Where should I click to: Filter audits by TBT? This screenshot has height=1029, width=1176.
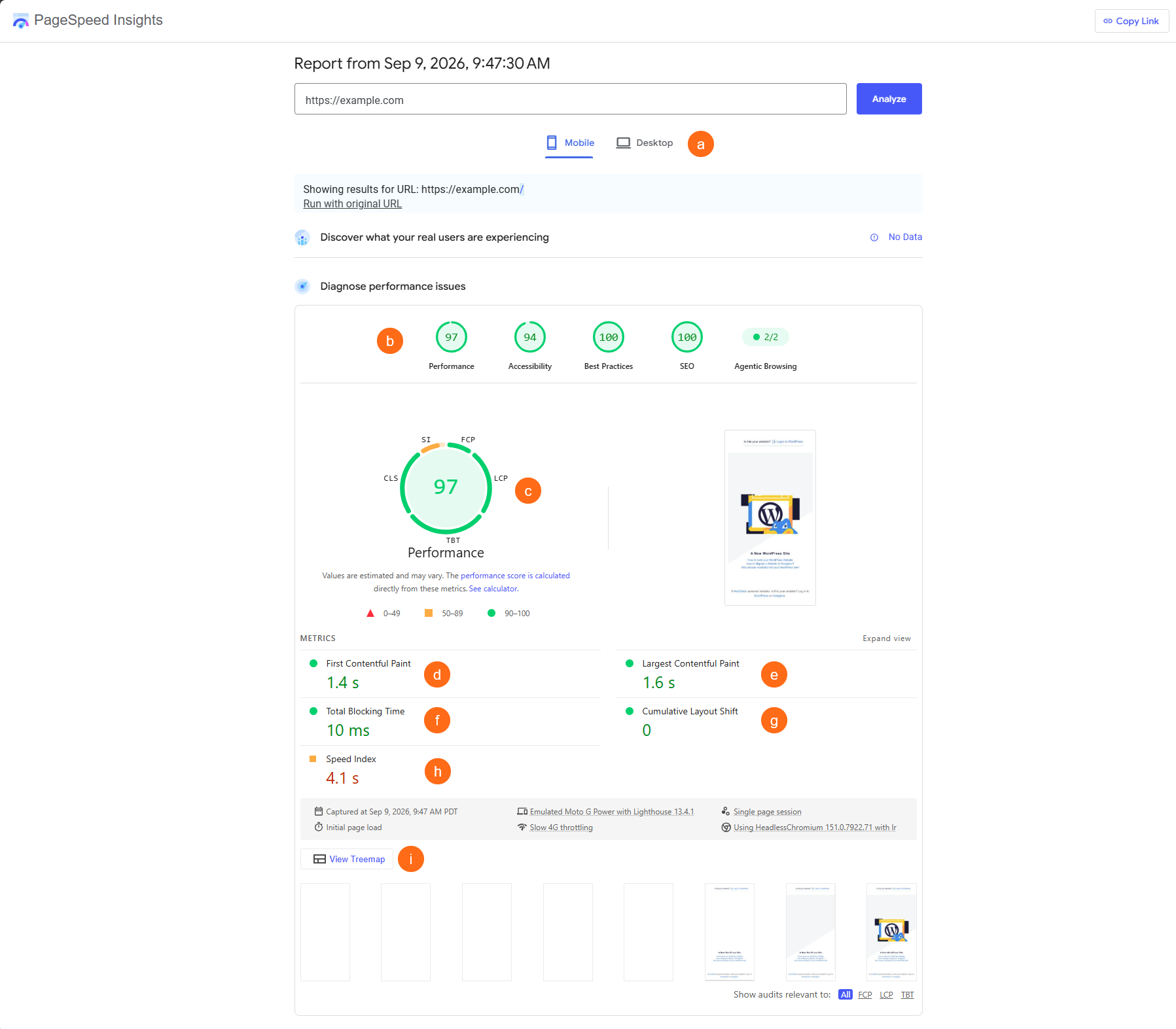(x=907, y=994)
